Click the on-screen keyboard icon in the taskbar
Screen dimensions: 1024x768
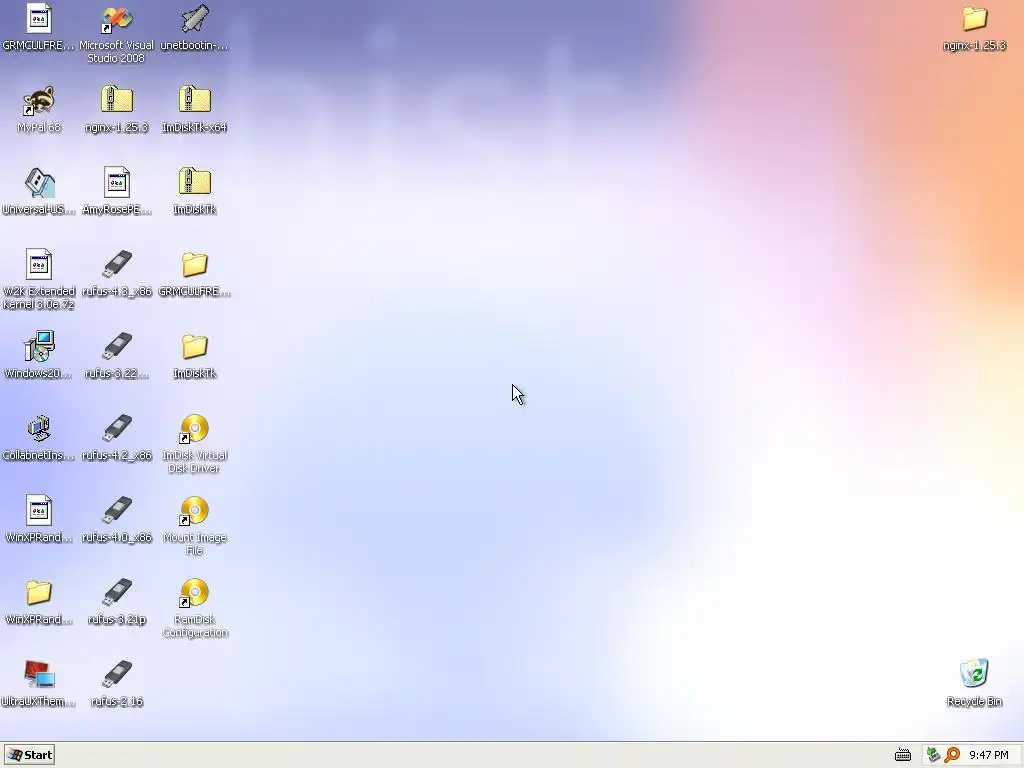903,756
